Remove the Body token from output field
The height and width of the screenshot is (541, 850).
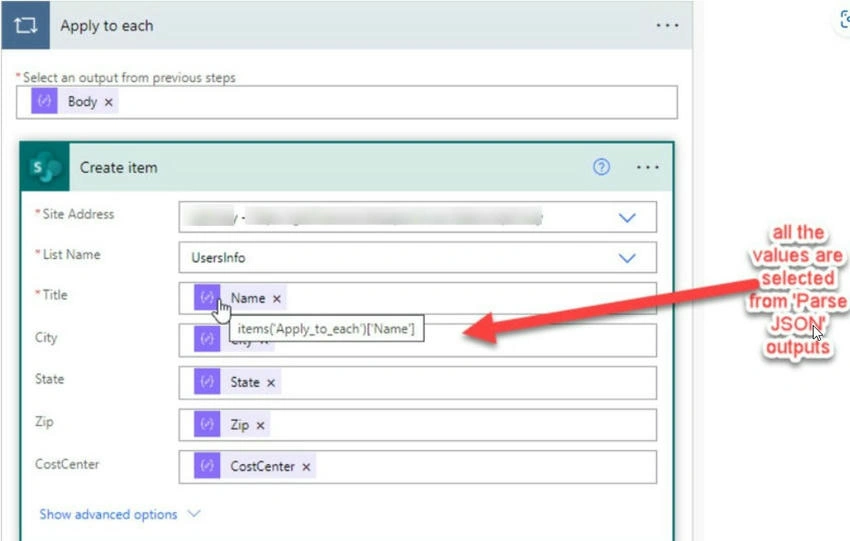(108, 102)
